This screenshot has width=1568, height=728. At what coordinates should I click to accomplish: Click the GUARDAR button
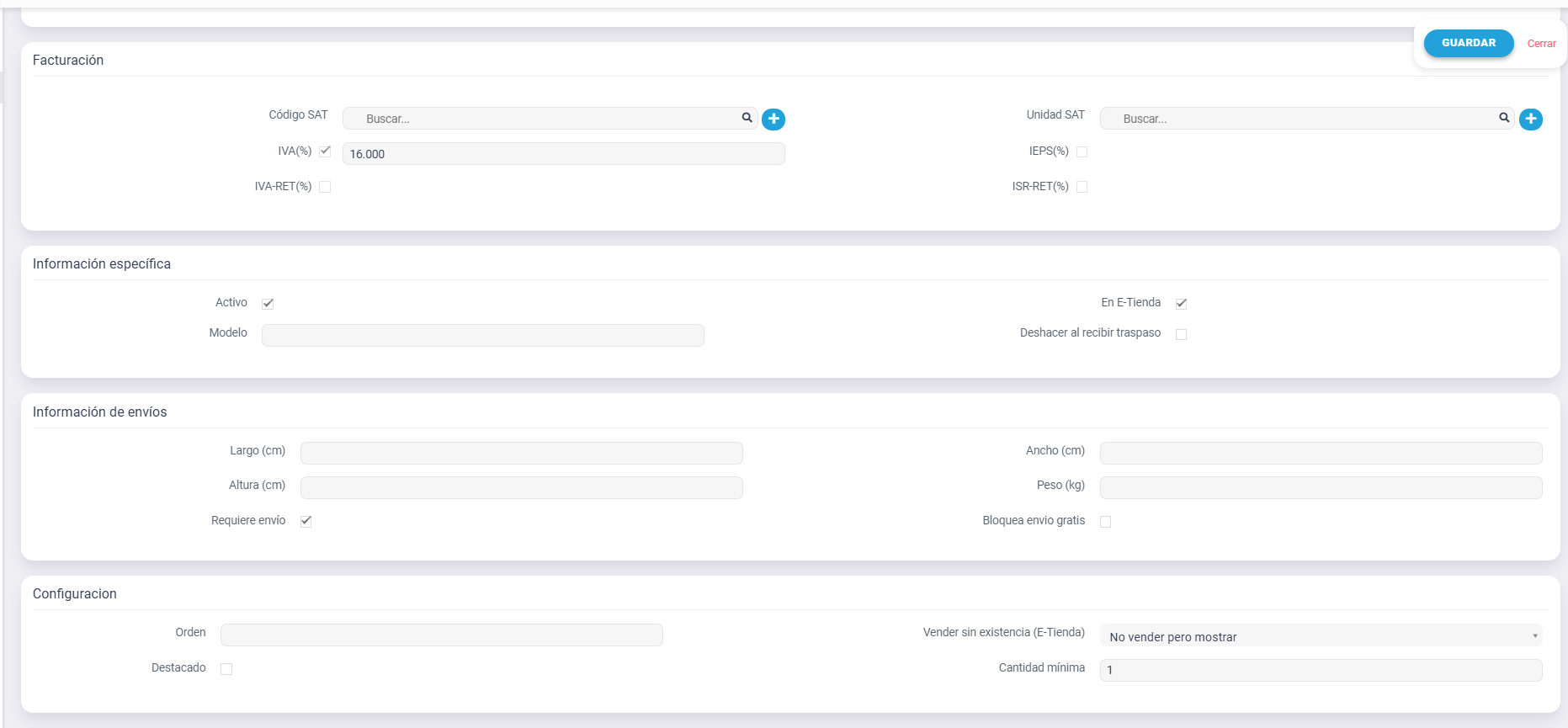1469,43
